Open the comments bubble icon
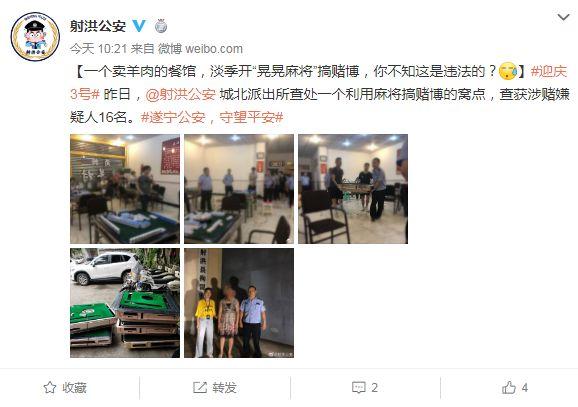Image resolution: width=578 pixels, height=407 pixels. point(359,387)
